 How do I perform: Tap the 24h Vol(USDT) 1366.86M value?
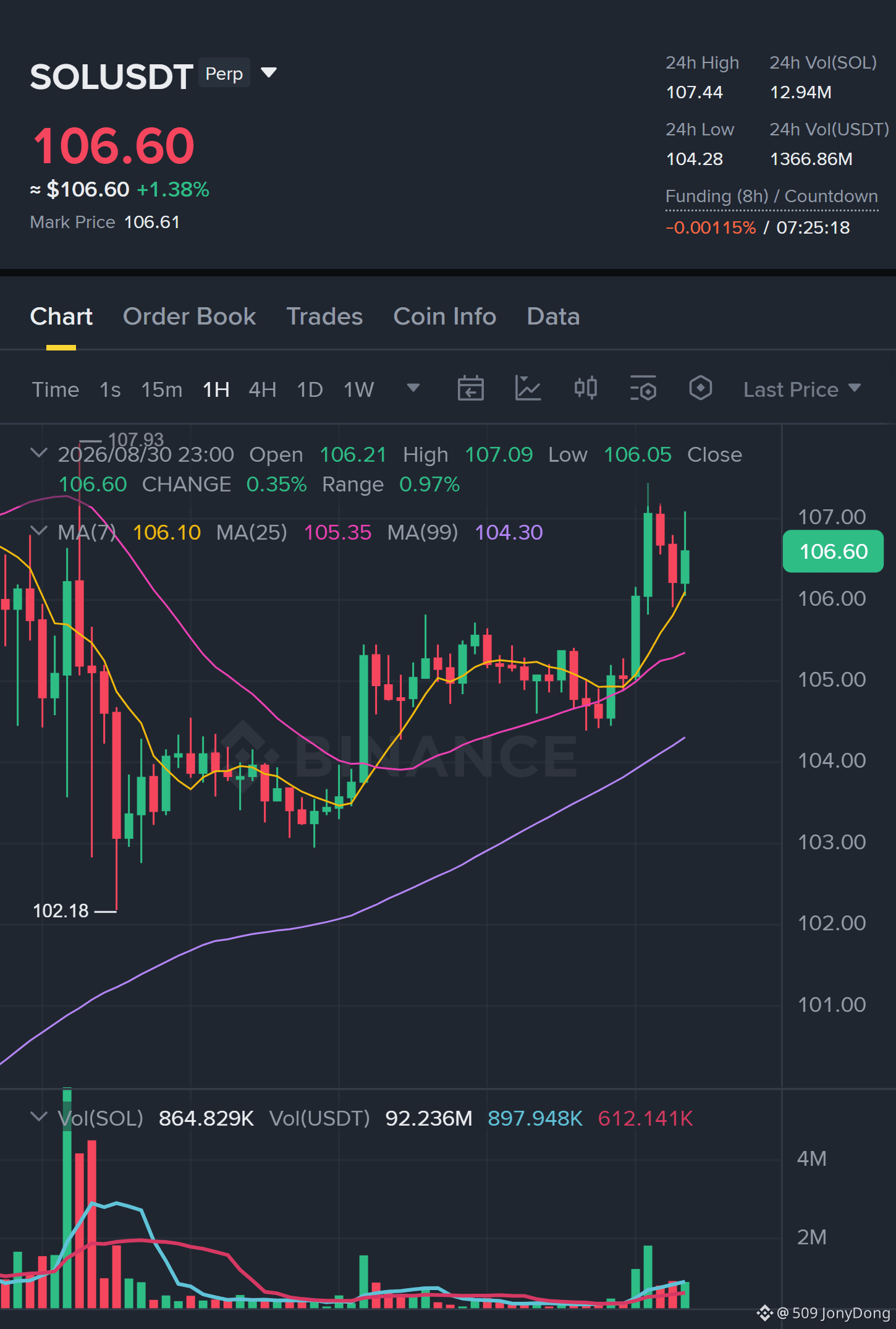(x=811, y=159)
